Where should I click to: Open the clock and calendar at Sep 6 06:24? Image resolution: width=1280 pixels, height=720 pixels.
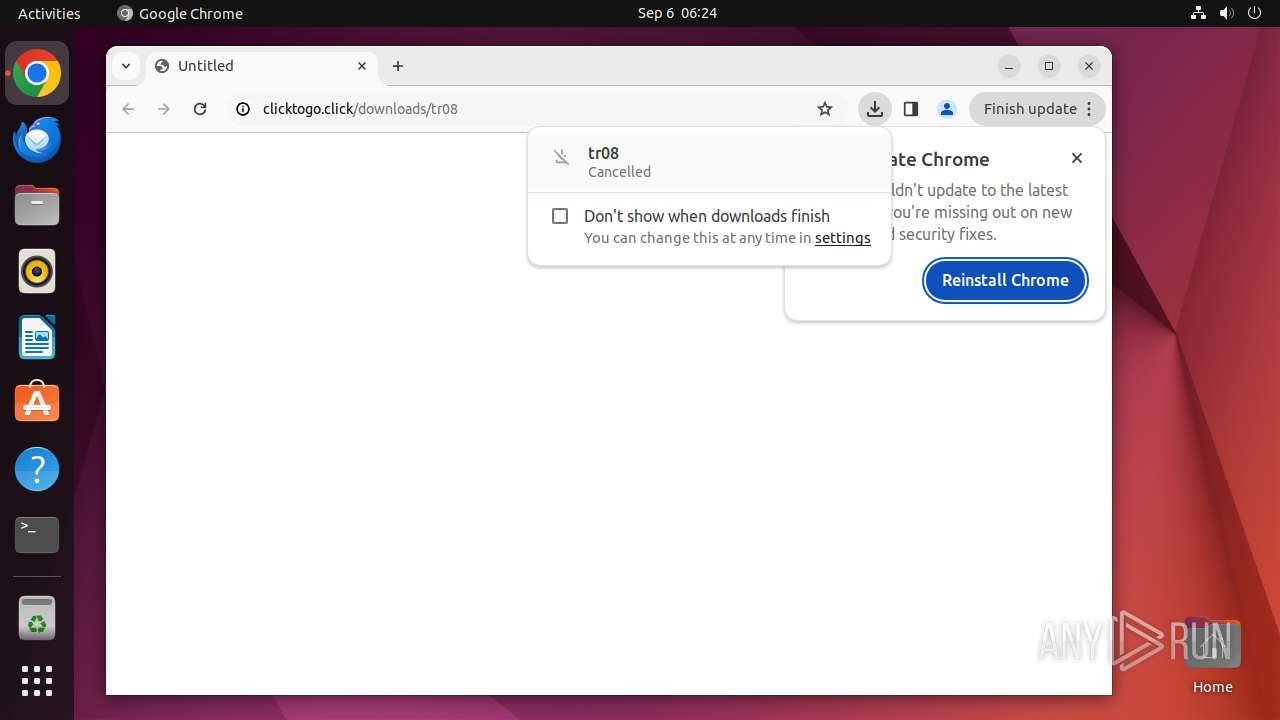point(677,13)
